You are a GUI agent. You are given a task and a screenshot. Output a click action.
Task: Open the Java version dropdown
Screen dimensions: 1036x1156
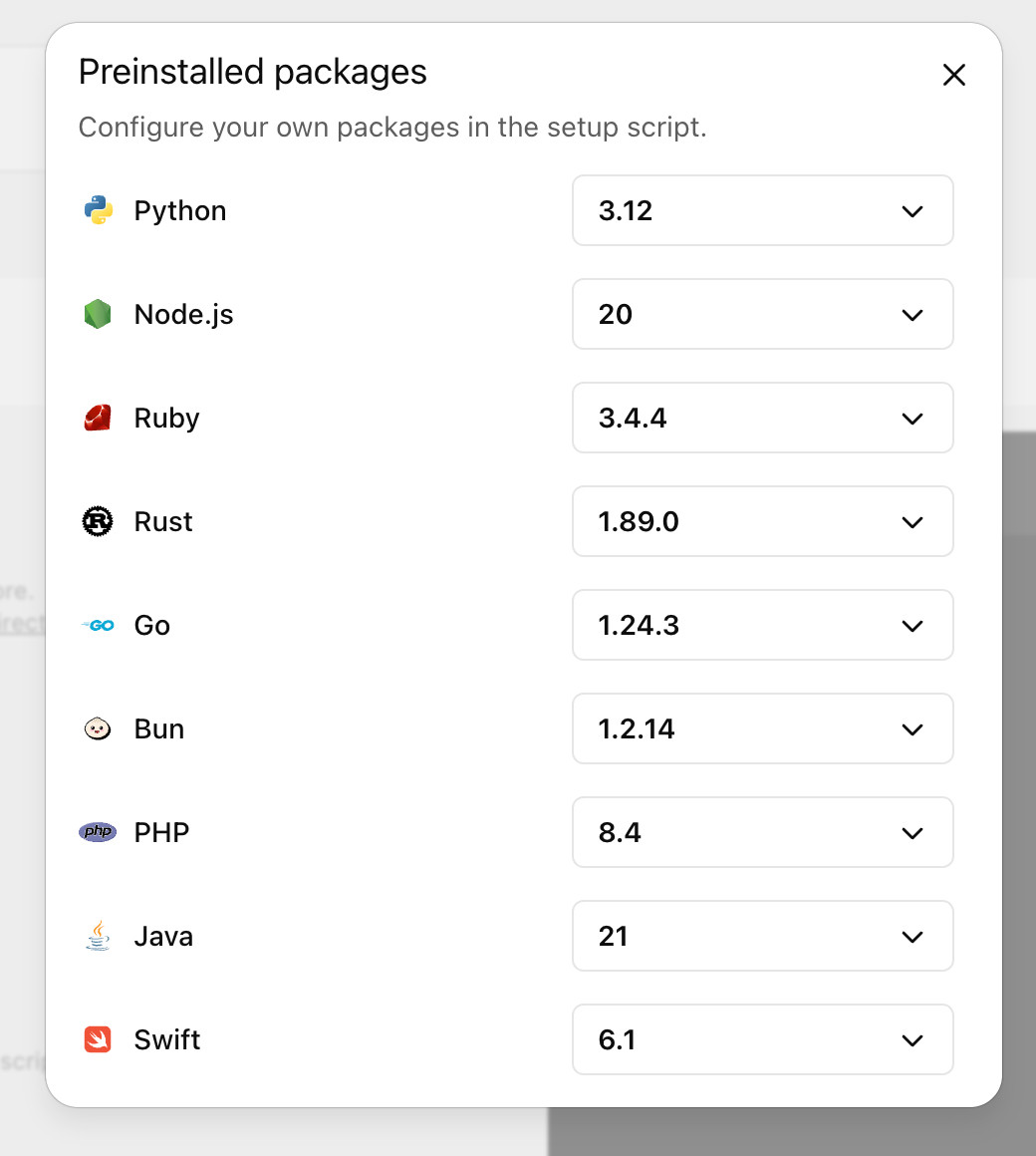763,936
